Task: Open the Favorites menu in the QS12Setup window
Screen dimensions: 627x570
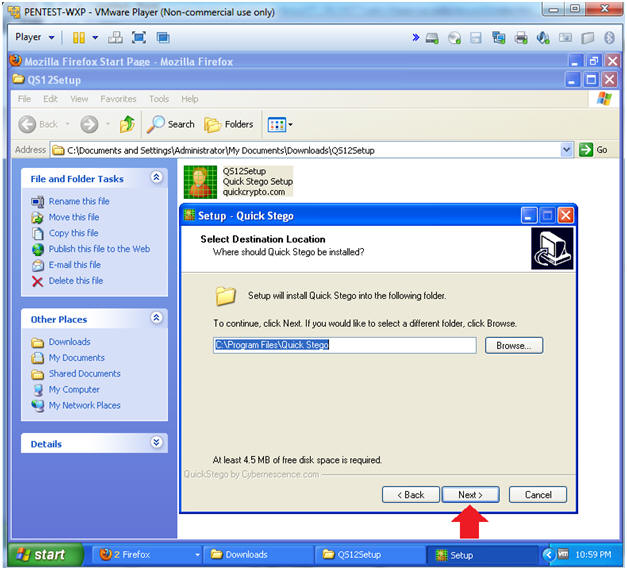Action: tap(118, 99)
